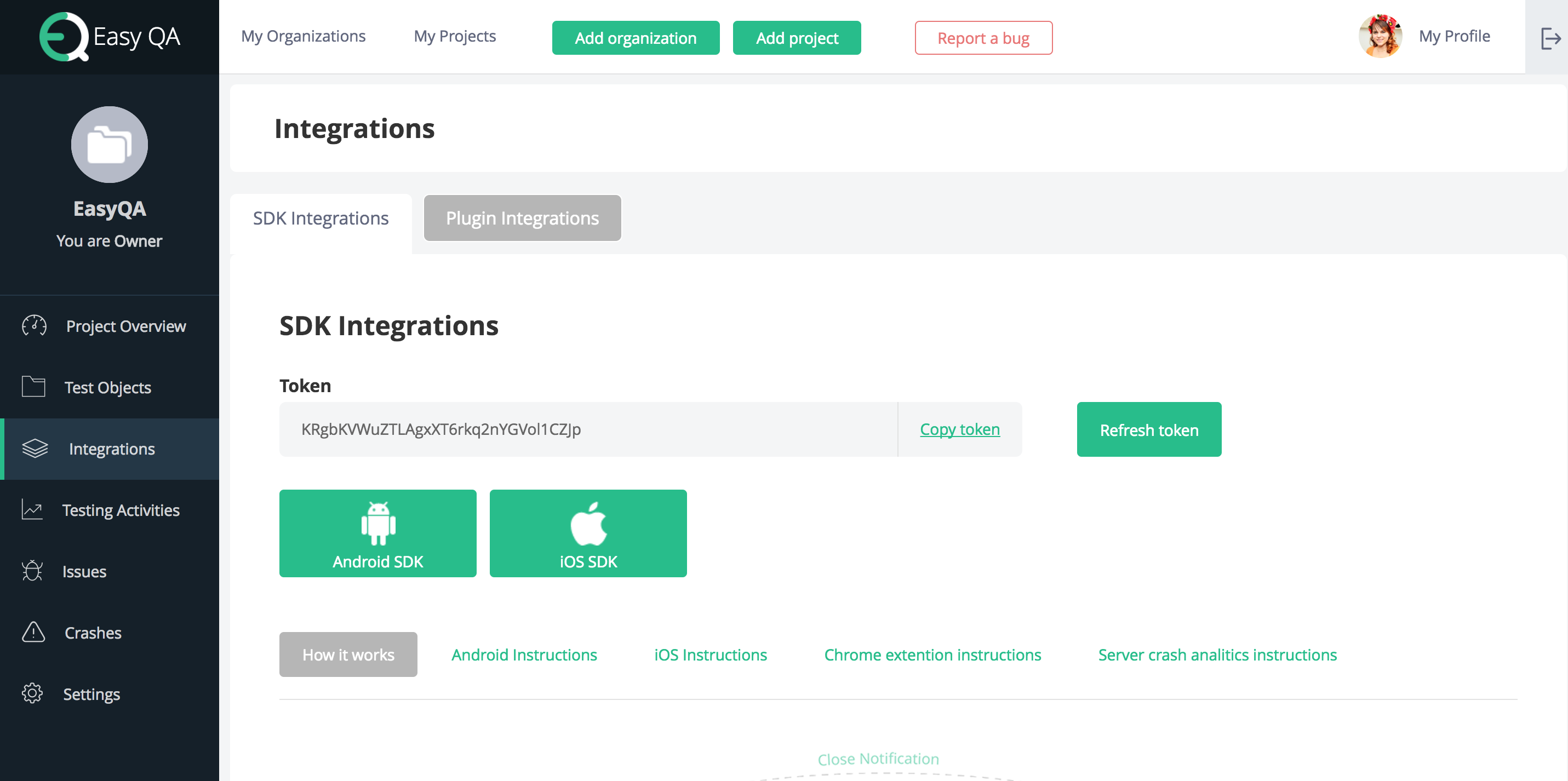Click the Easy QA logo
Screen dimensions: 1568x781
pos(110,37)
